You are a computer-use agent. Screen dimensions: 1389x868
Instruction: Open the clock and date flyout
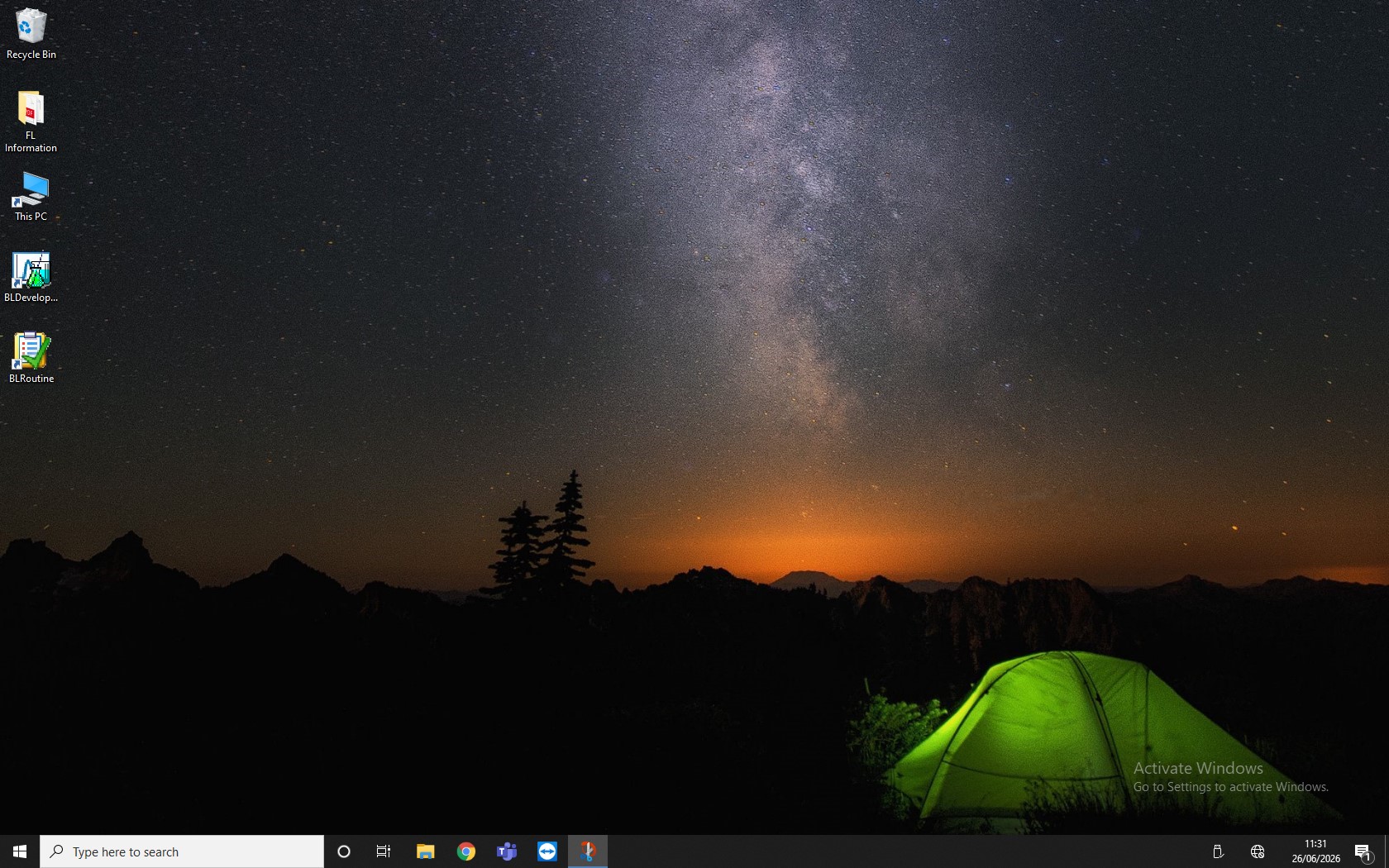click(1315, 851)
